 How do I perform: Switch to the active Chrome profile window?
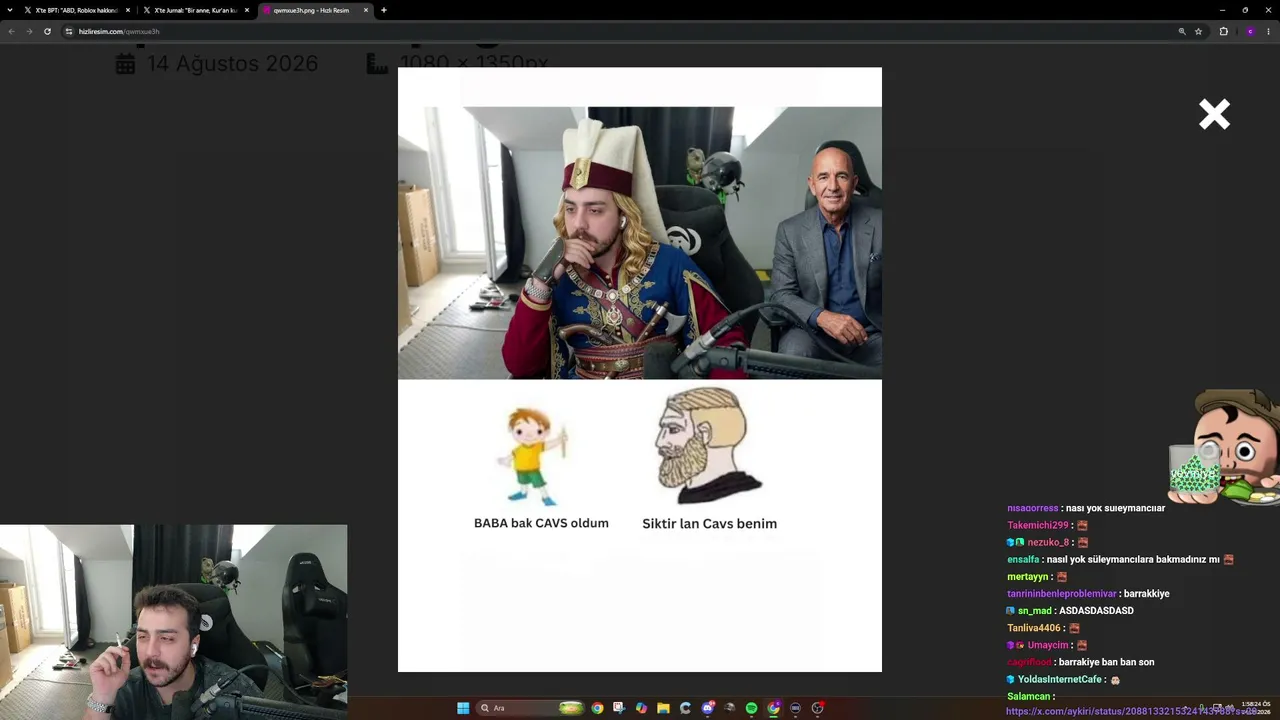pos(773,708)
